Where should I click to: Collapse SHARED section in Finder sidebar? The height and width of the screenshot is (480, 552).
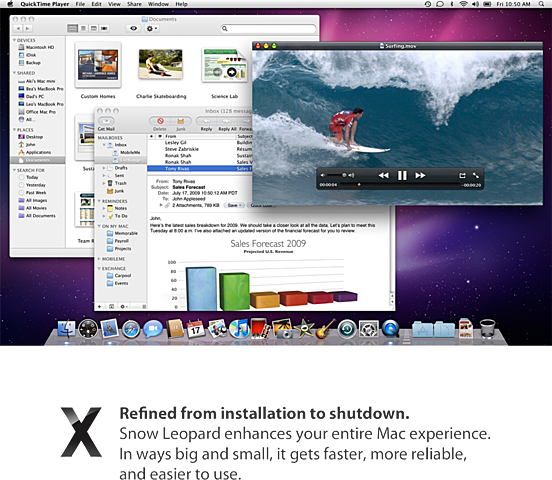[x=14, y=73]
